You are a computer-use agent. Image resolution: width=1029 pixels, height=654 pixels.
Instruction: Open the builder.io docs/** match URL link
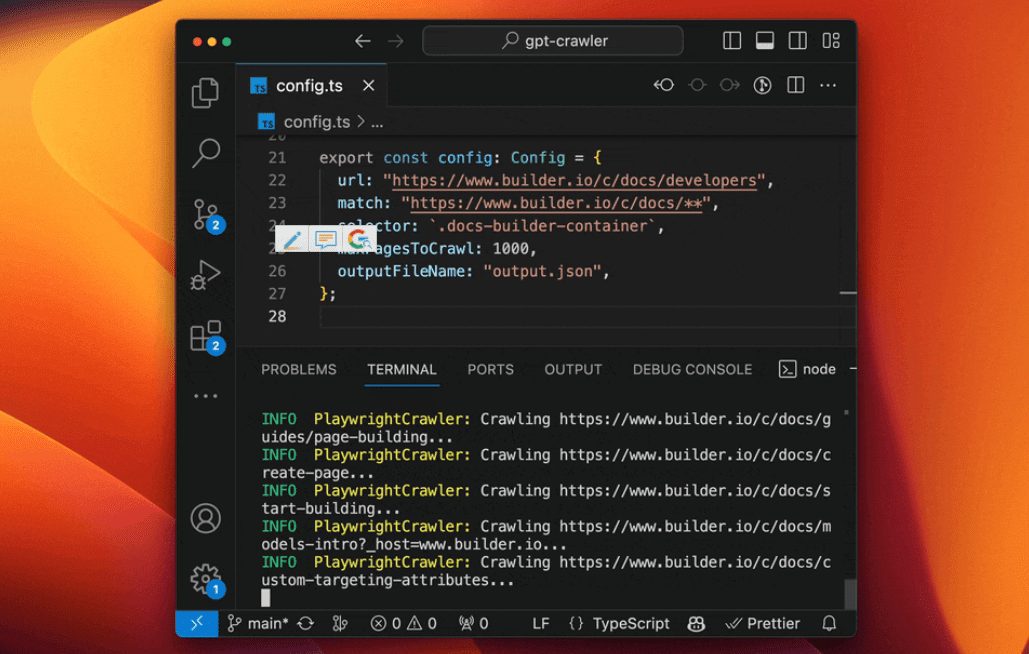click(x=556, y=203)
